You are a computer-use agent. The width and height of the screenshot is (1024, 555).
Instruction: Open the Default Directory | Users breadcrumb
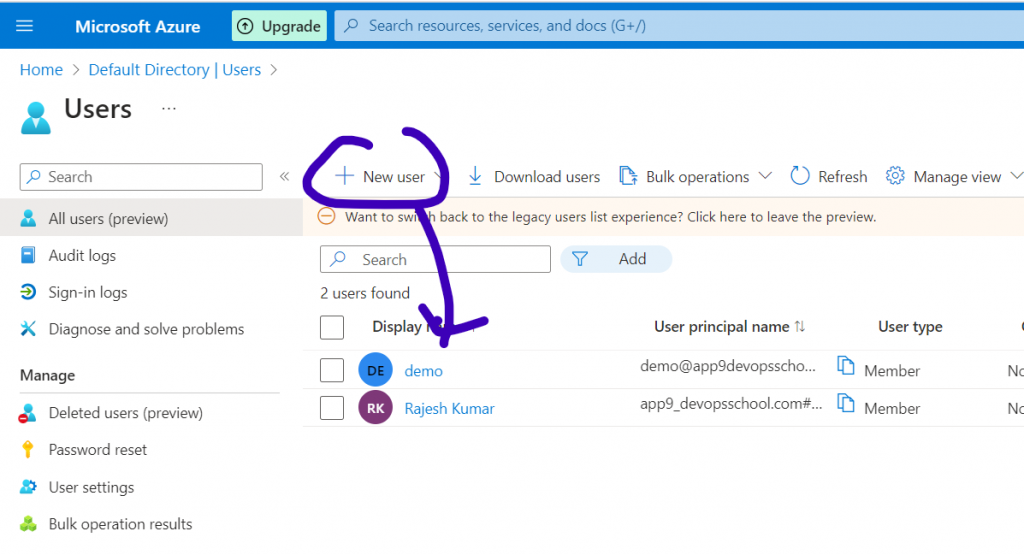[x=174, y=70]
